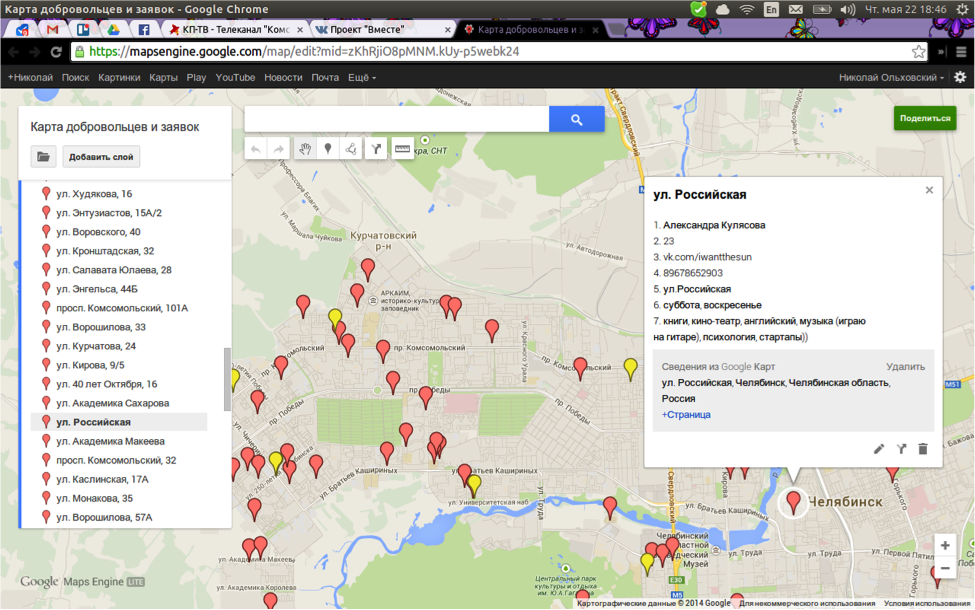Viewport: 975px width, 610px height.
Task: Edit marker with pencil icon
Action: [x=879, y=449]
